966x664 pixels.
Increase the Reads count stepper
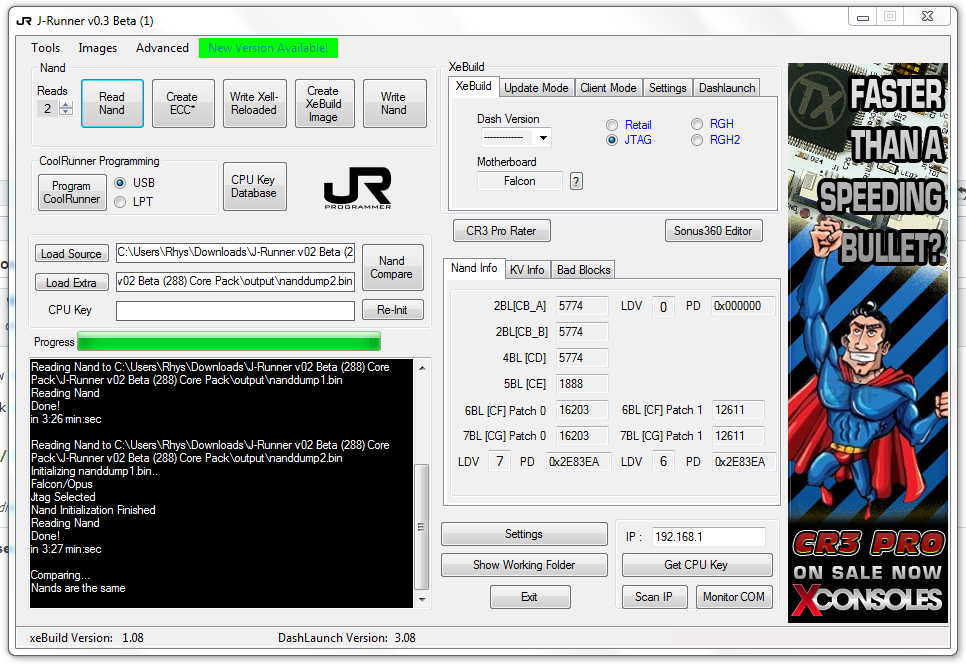(66, 105)
